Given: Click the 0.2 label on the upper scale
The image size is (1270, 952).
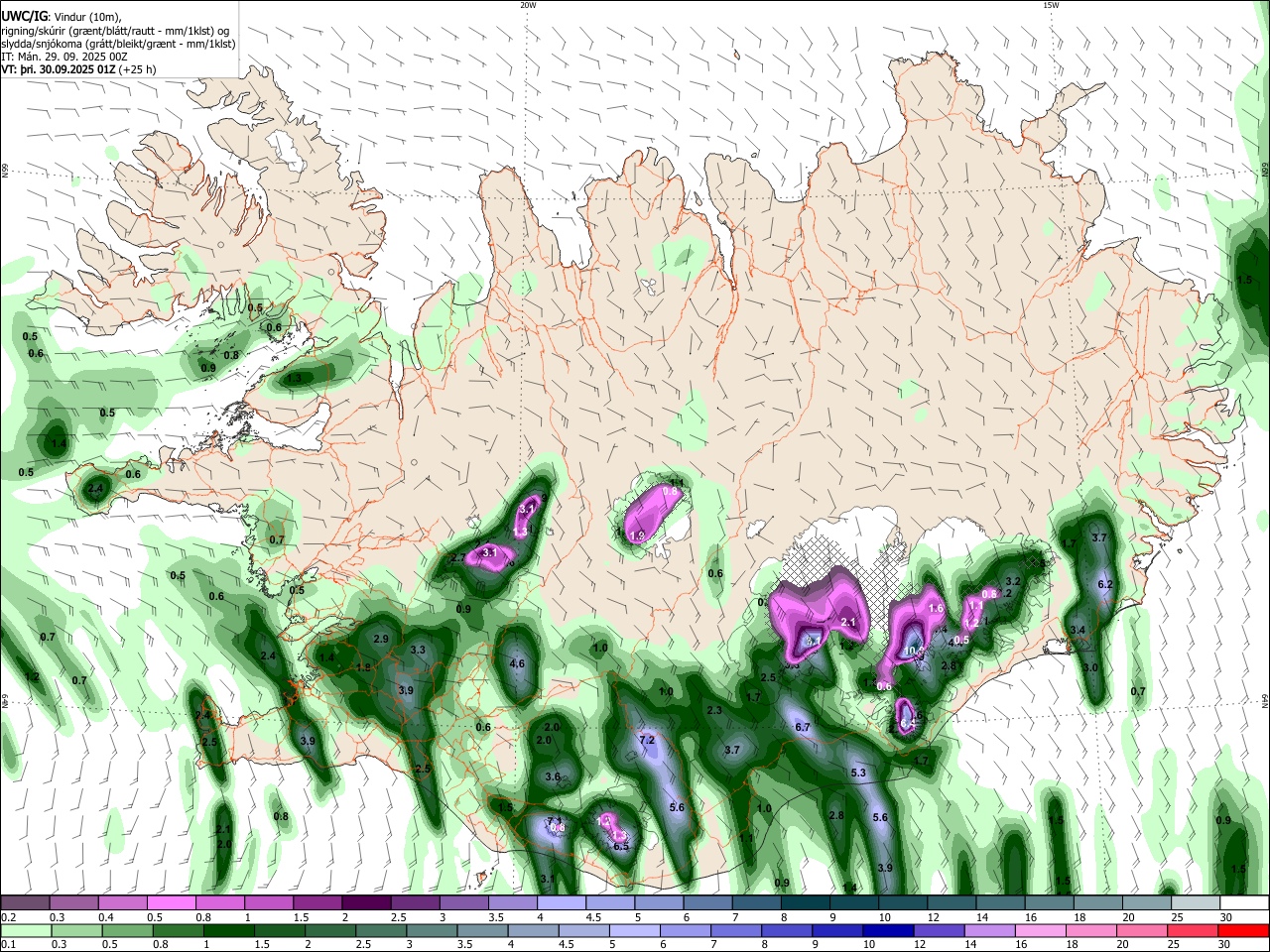Looking at the screenshot, I should point(8,917).
